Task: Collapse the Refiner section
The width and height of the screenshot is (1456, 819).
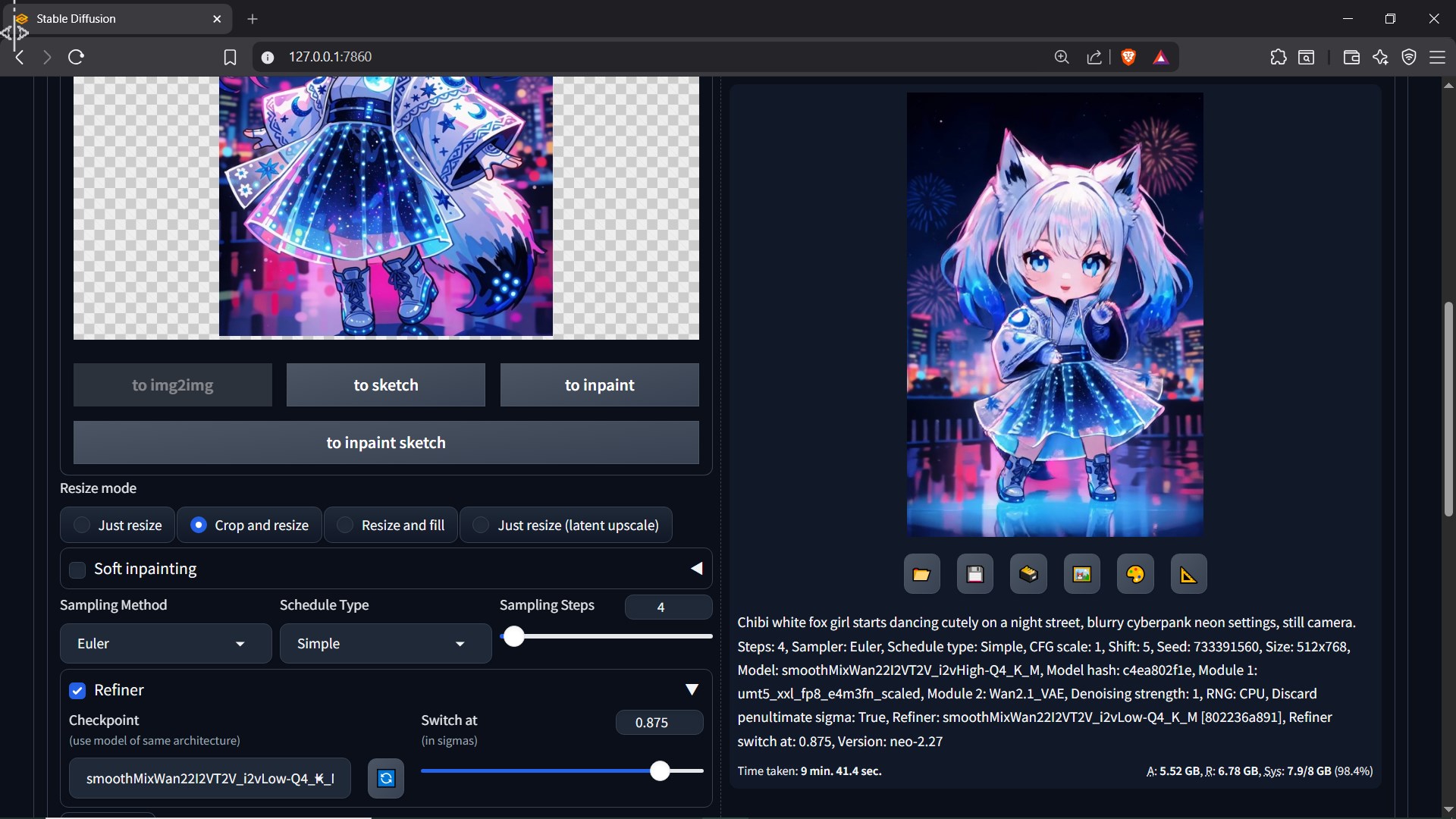Action: coord(692,689)
